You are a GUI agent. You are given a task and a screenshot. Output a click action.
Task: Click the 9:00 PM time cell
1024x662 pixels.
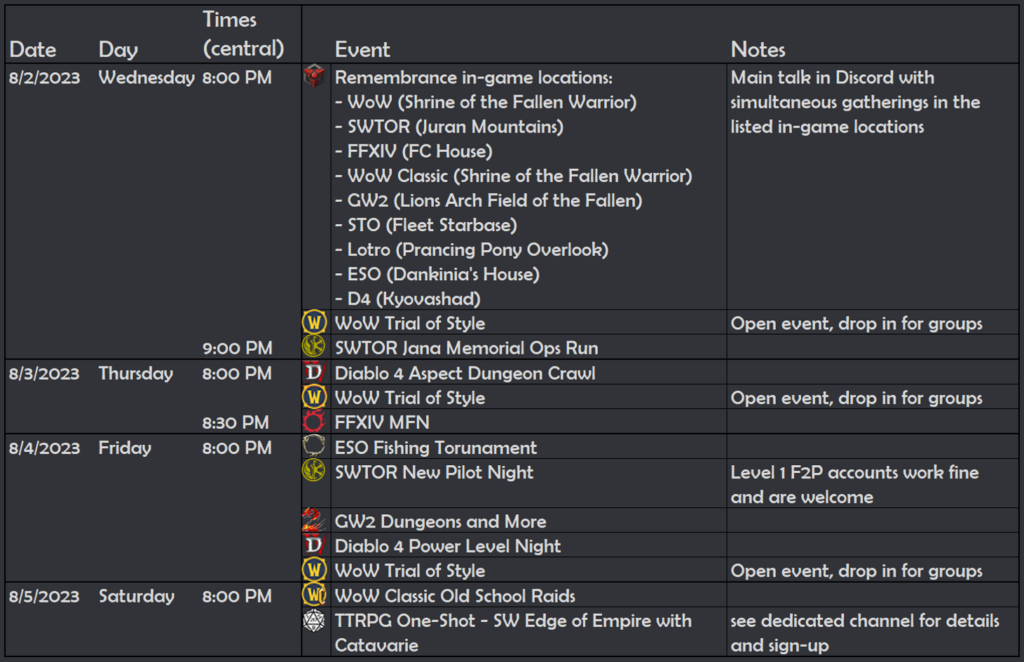(237, 348)
